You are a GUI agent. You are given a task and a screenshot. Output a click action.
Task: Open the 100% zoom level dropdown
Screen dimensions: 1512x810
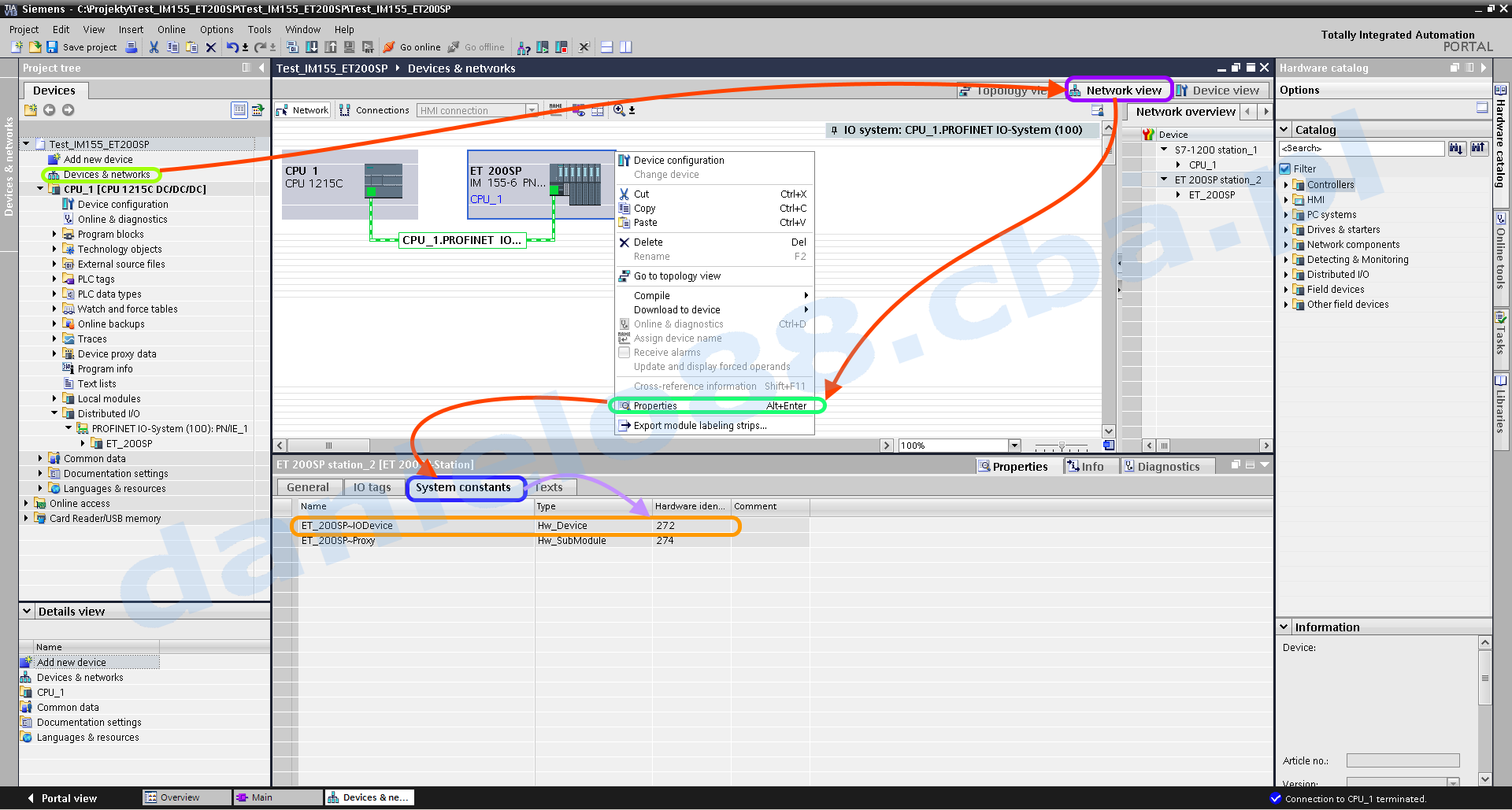[1014, 446]
